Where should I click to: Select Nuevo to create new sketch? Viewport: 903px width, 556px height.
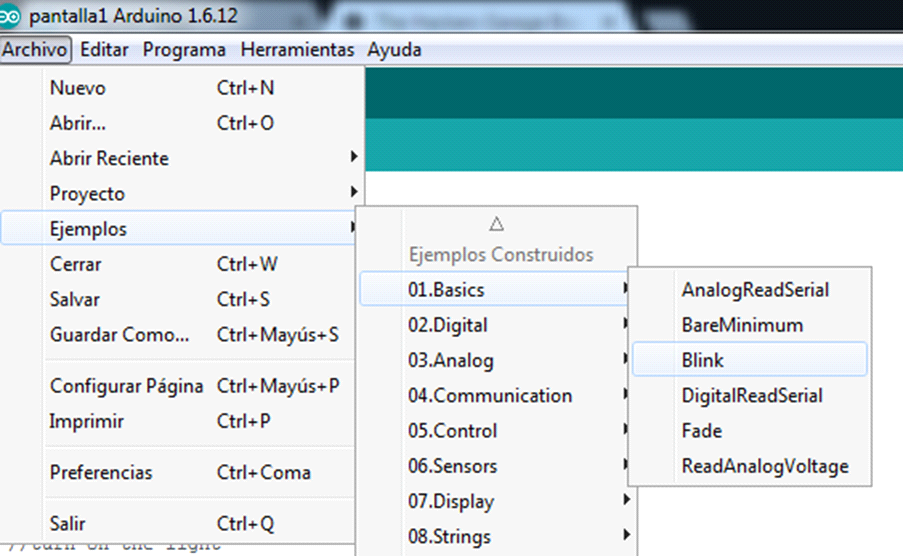77,88
